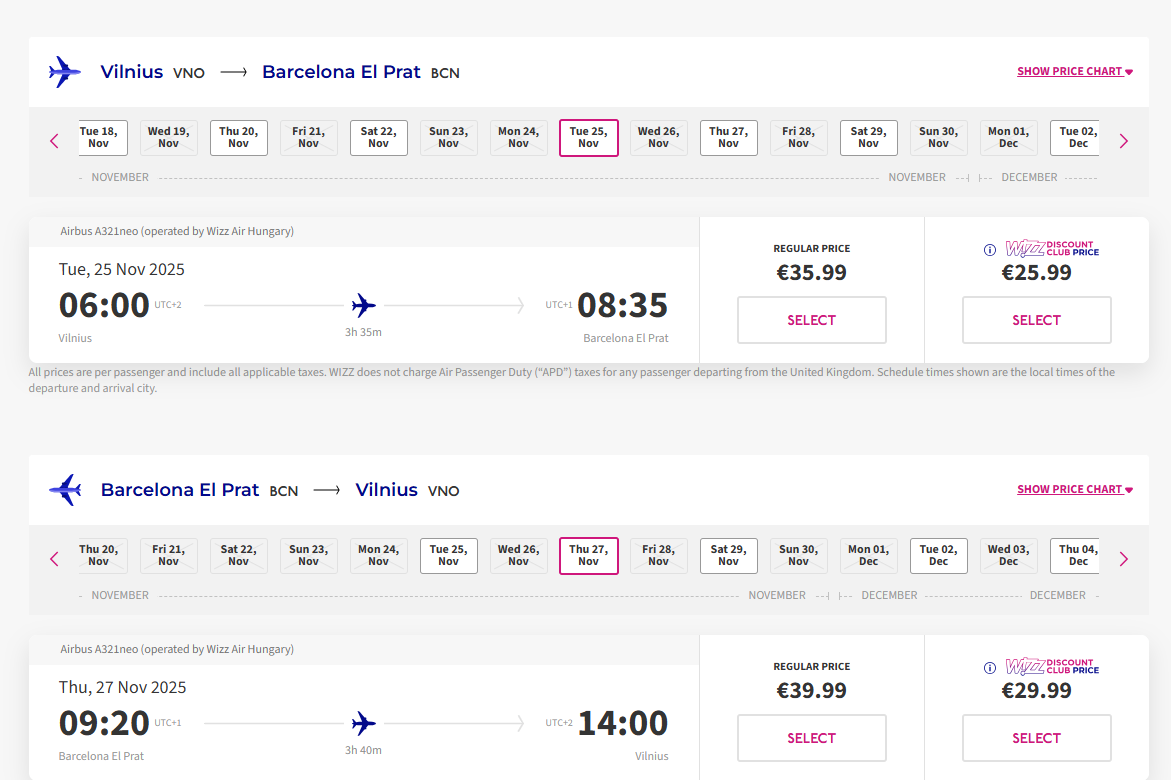Select return Wizz Discount Club price €29.99
The height and width of the screenshot is (780, 1171).
click(1036, 738)
